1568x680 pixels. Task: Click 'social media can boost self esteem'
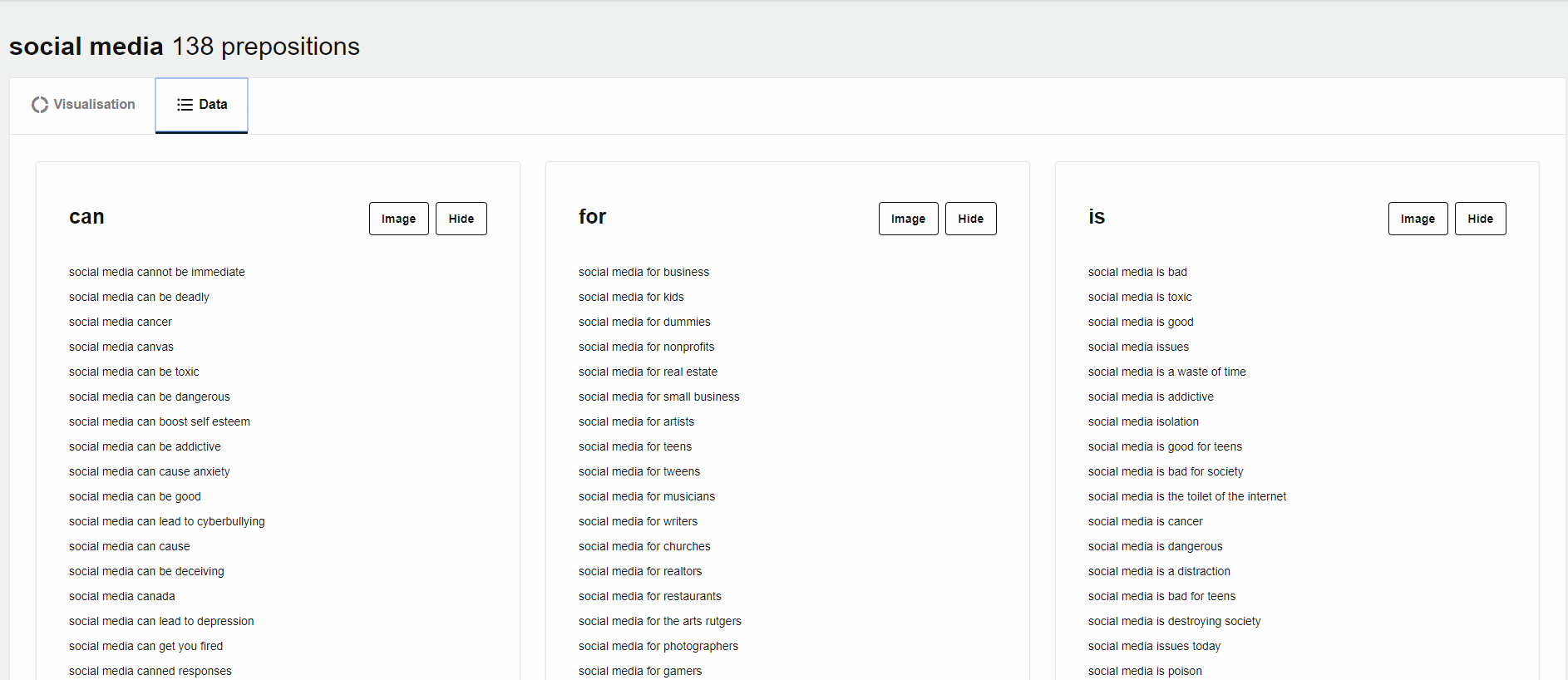click(159, 422)
